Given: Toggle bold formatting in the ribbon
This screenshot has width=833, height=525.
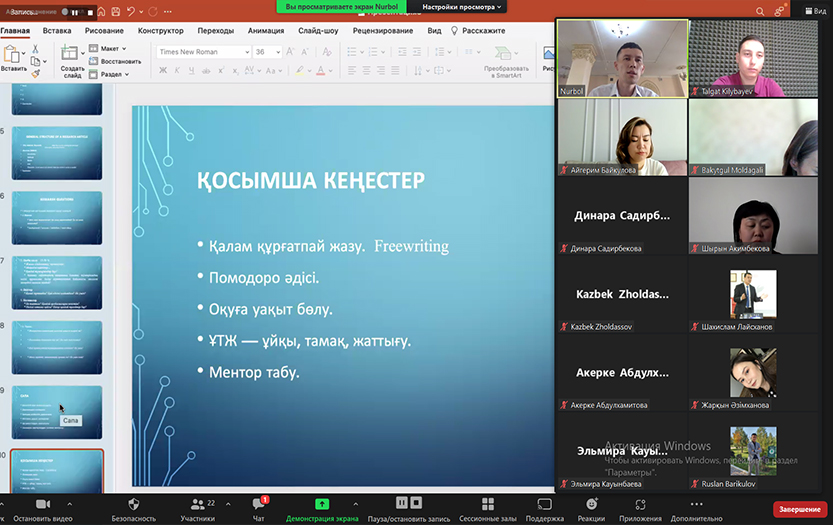Looking at the screenshot, I should click(163, 71).
